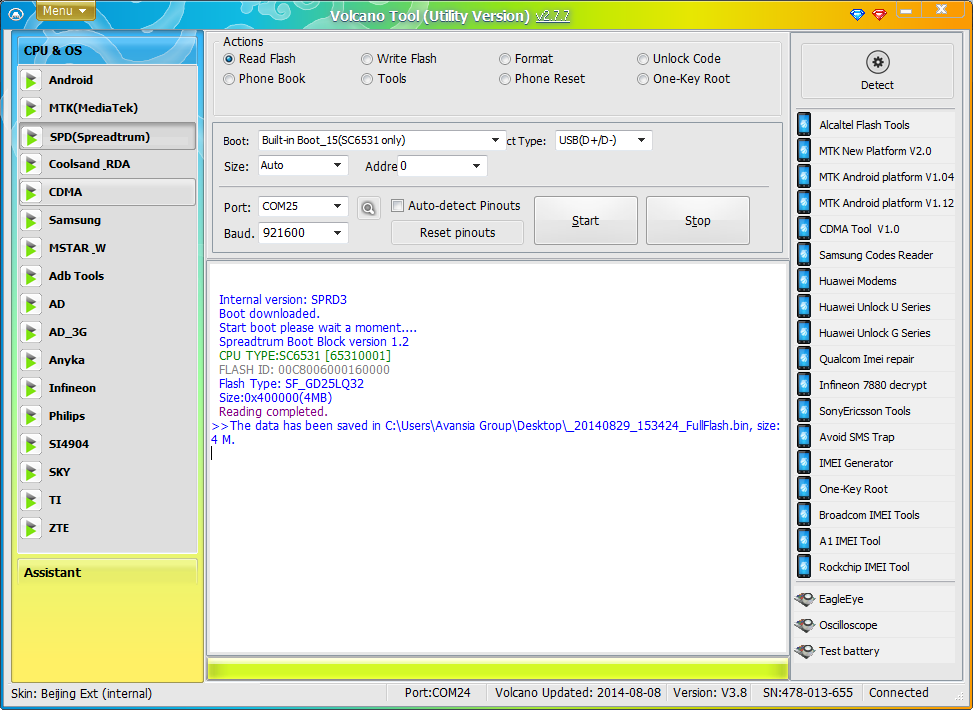Switch to the SPD(Spreadtrum) tab
The height and width of the screenshot is (710, 973).
click(x=107, y=137)
